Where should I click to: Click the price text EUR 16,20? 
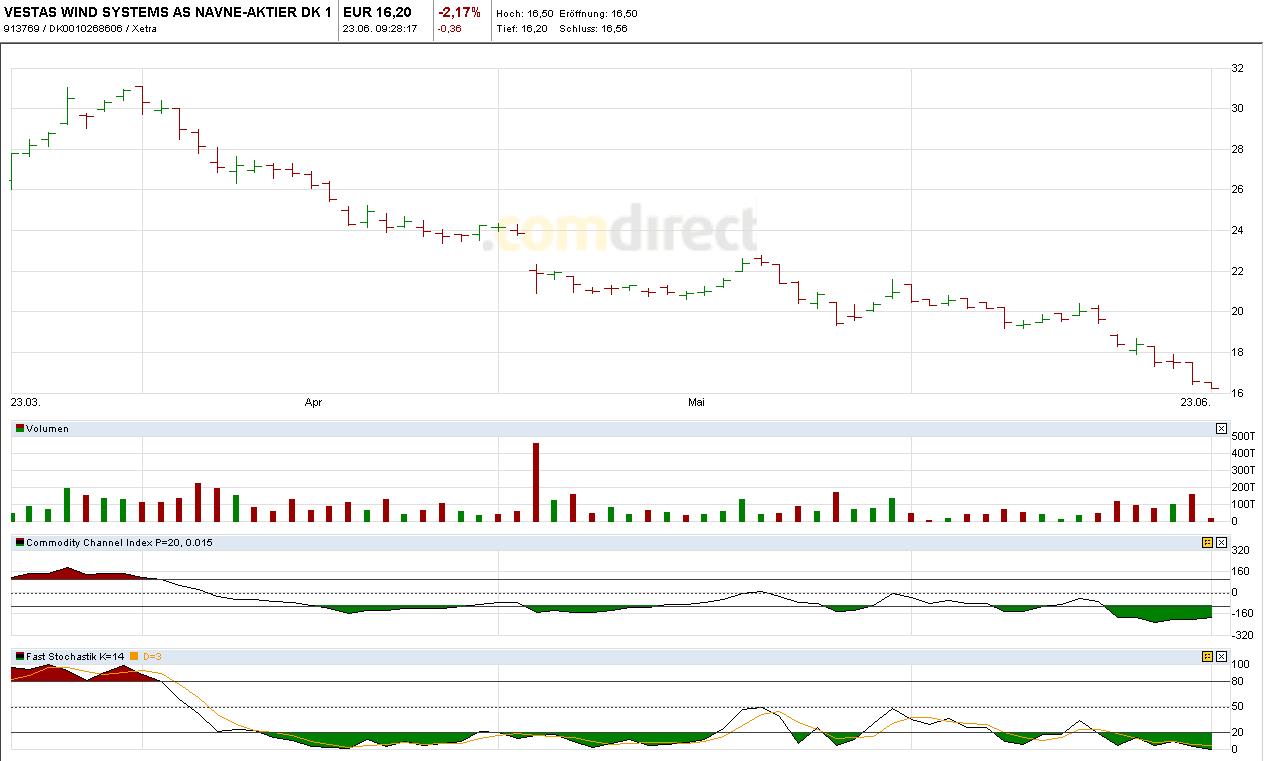375,13
